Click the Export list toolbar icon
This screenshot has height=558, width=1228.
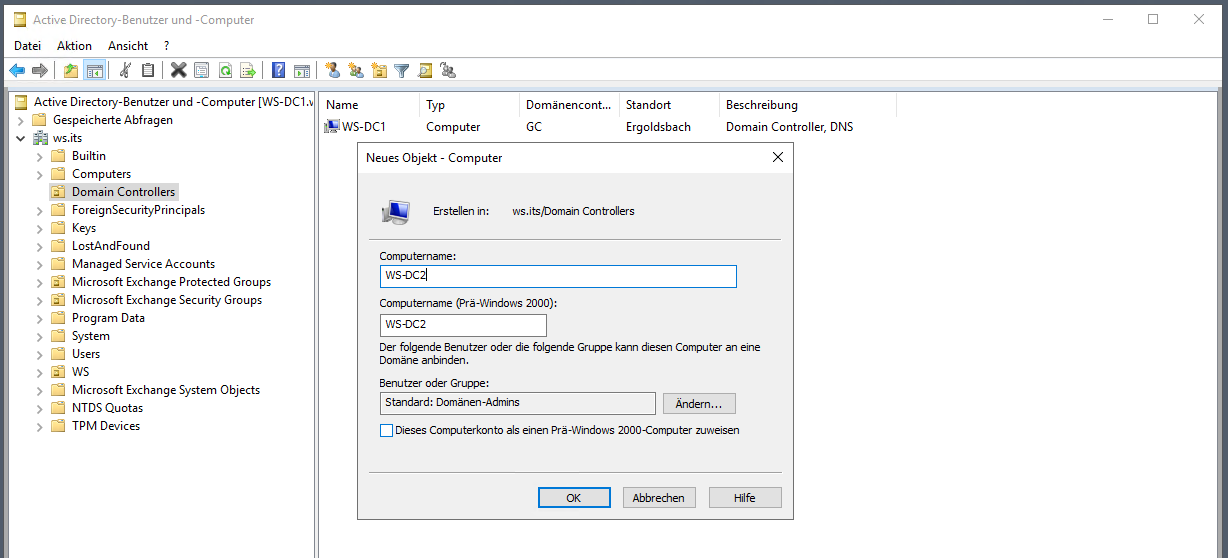click(x=248, y=70)
